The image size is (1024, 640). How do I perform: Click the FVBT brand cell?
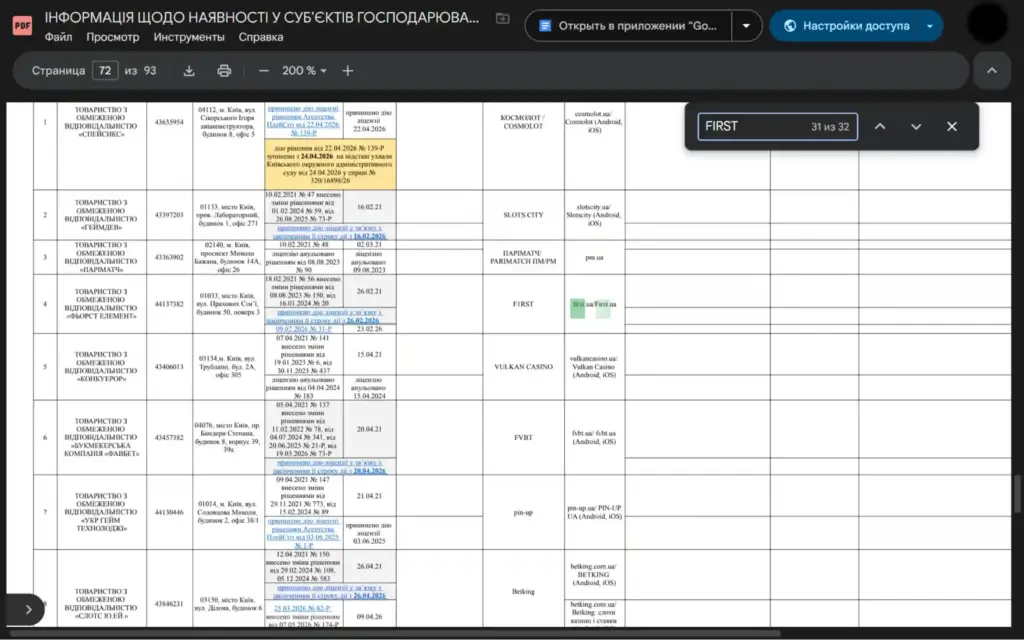click(x=523, y=438)
